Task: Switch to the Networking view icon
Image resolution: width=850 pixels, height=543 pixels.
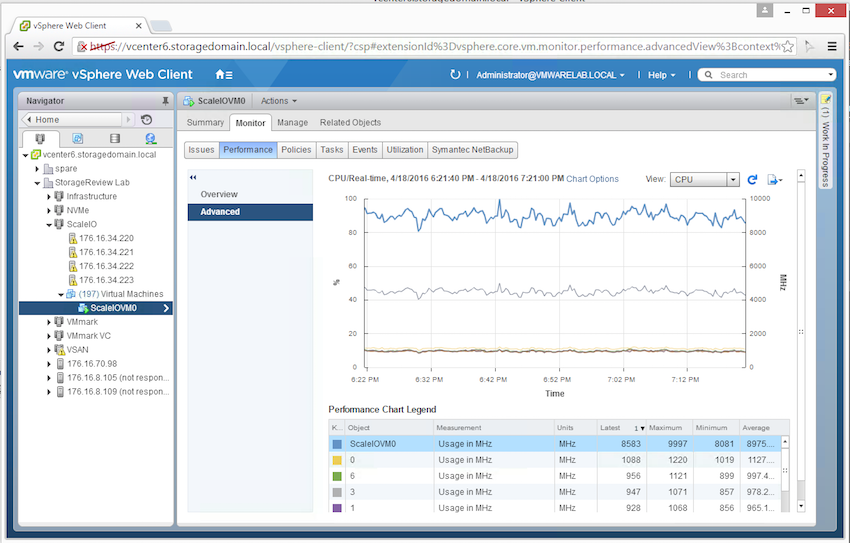Action: tap(151, 139)
